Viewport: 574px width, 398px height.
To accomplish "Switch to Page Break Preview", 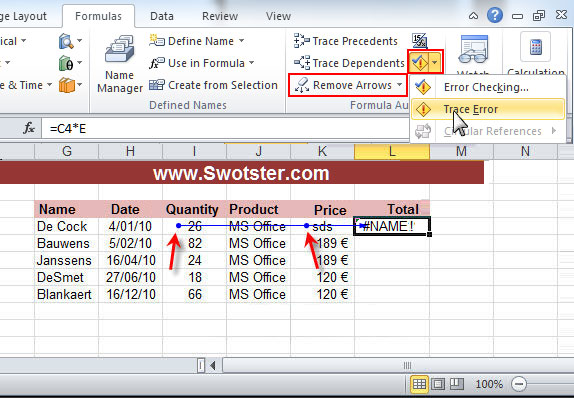I will (456, 384).
